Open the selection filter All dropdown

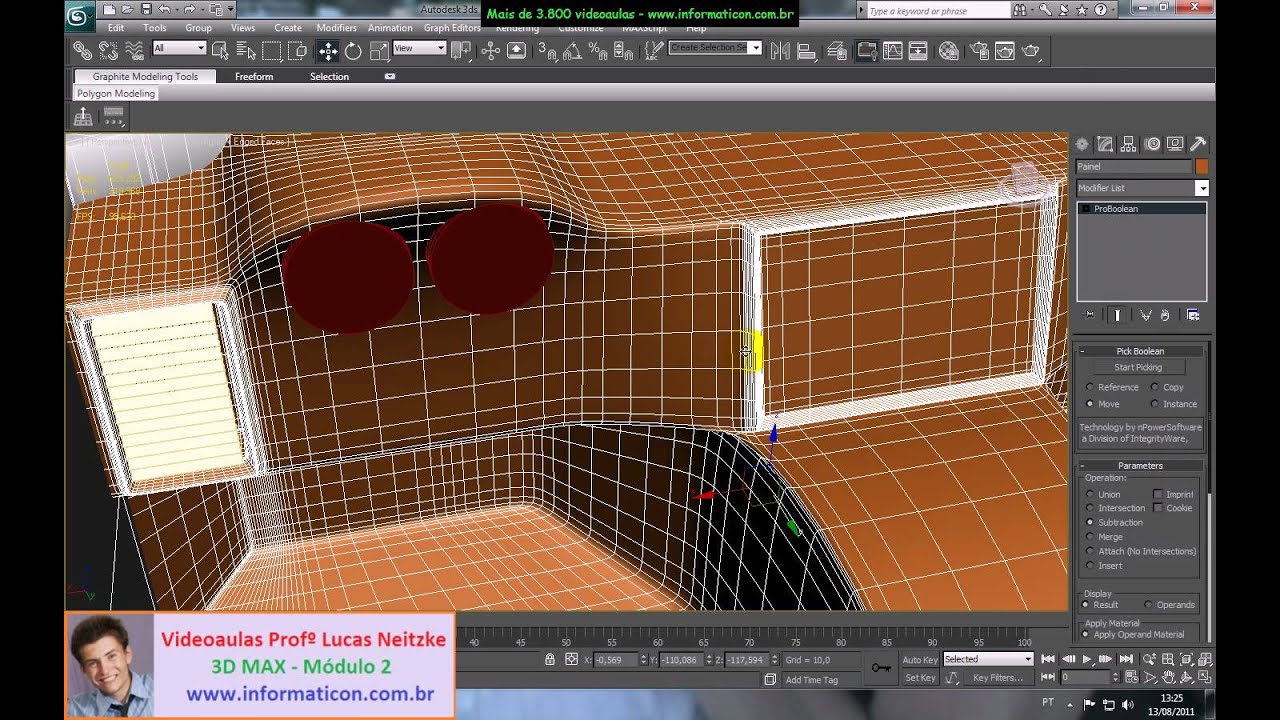[179, 48]
